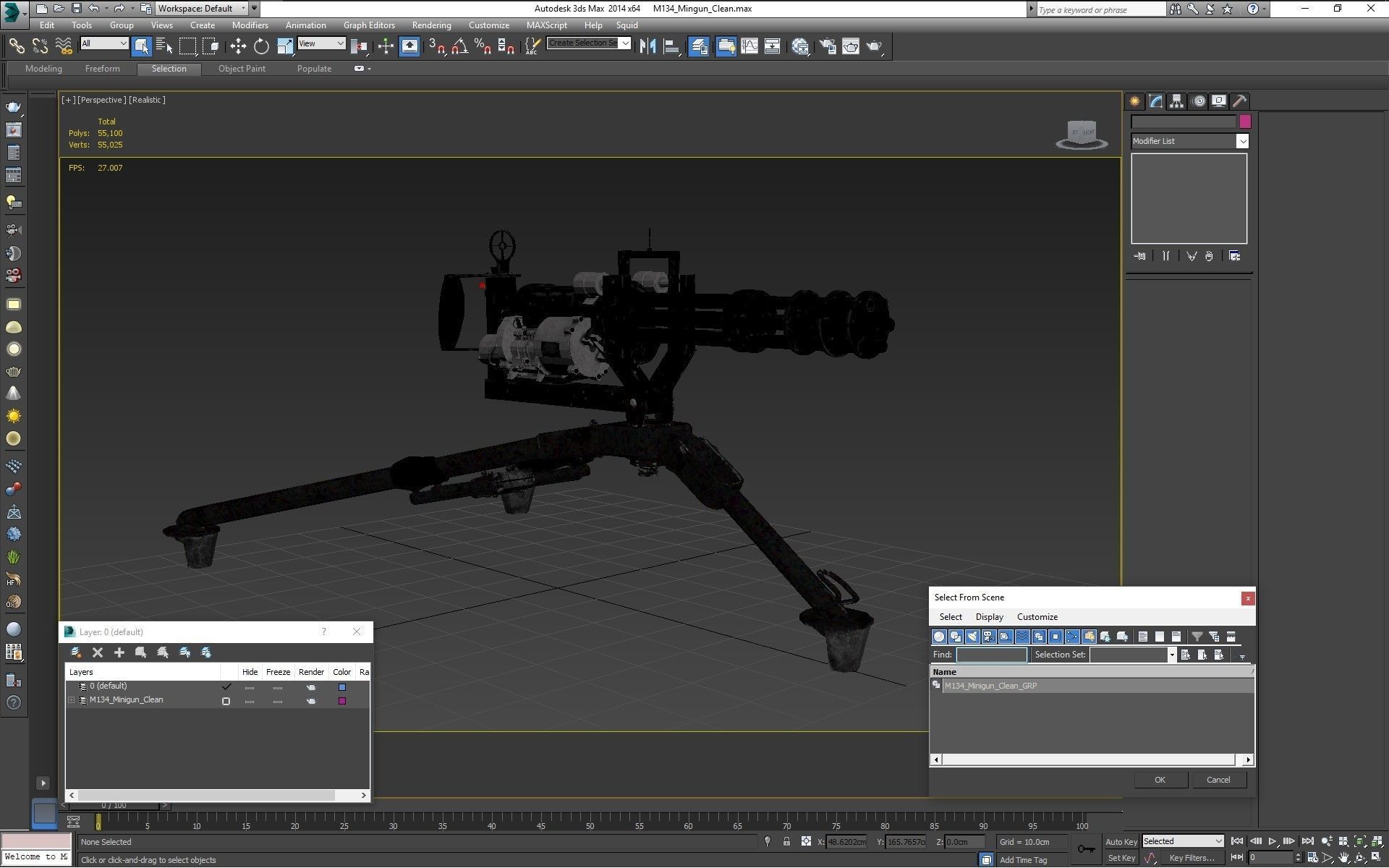Switch to the Modeling ribbon tab

tap(43, 69)
